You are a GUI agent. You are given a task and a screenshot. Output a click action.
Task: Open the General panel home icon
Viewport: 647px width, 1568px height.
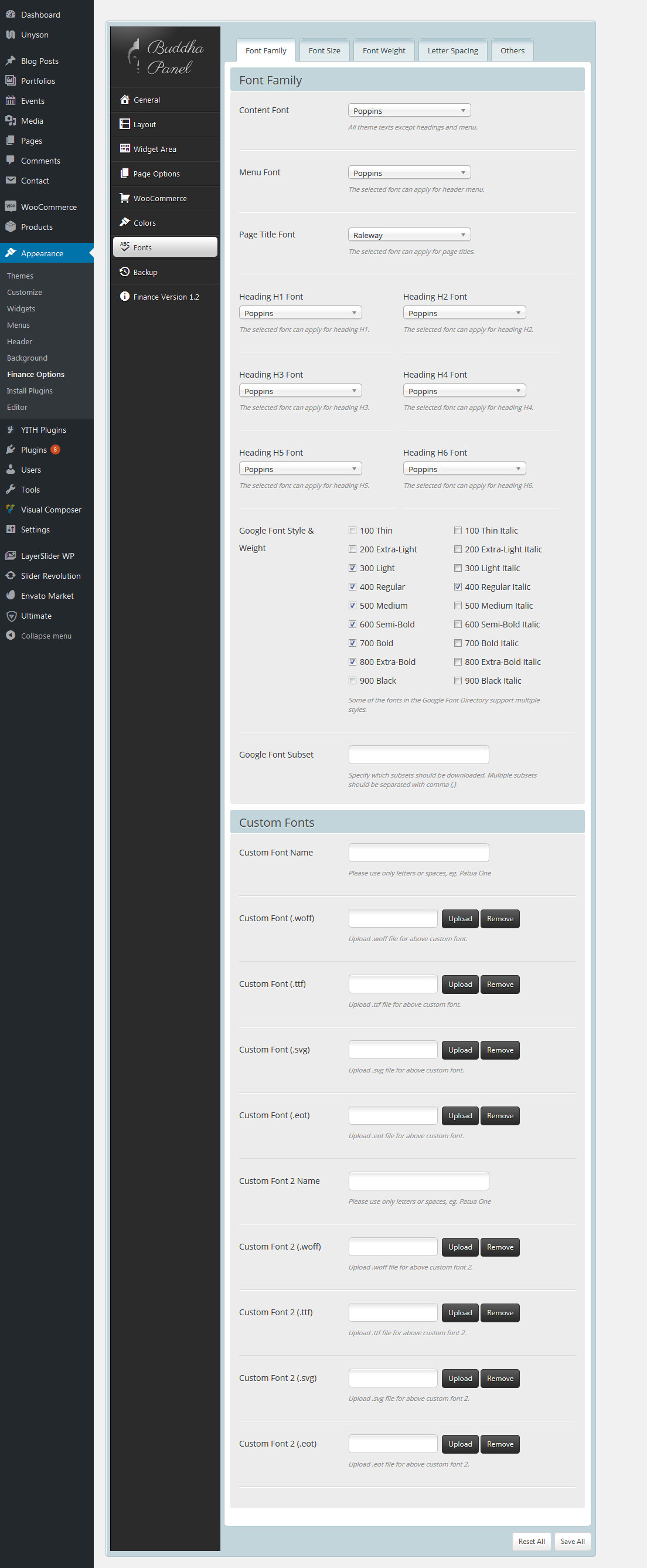(125, 100)
